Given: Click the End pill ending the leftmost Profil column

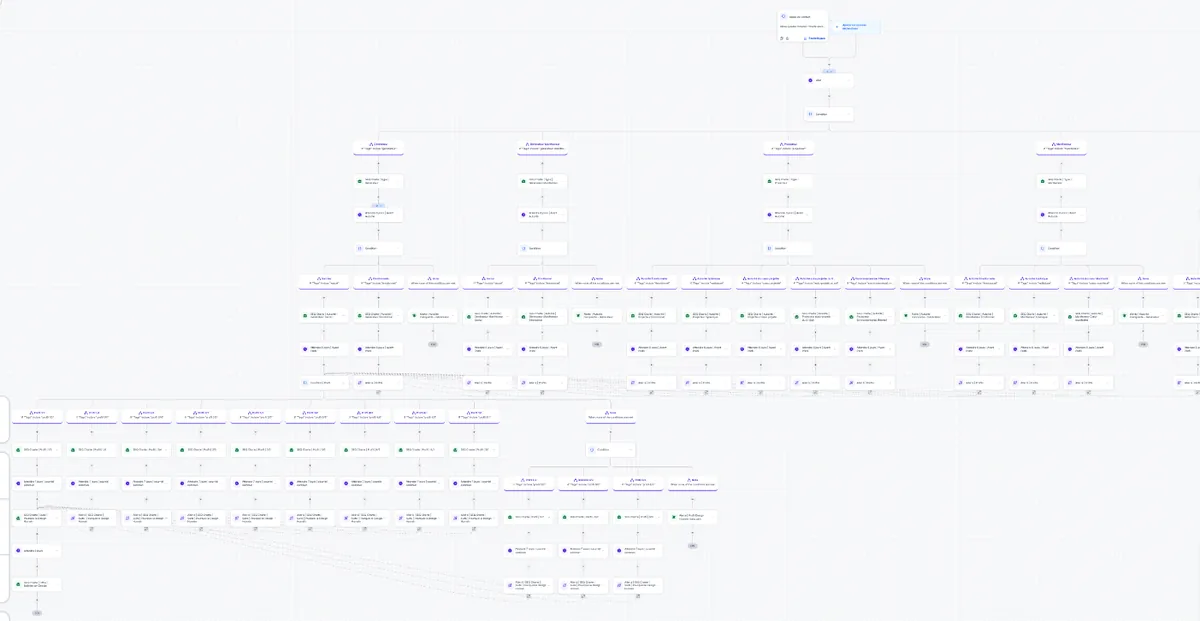Looking at the screenshot, I should (37, 612).
